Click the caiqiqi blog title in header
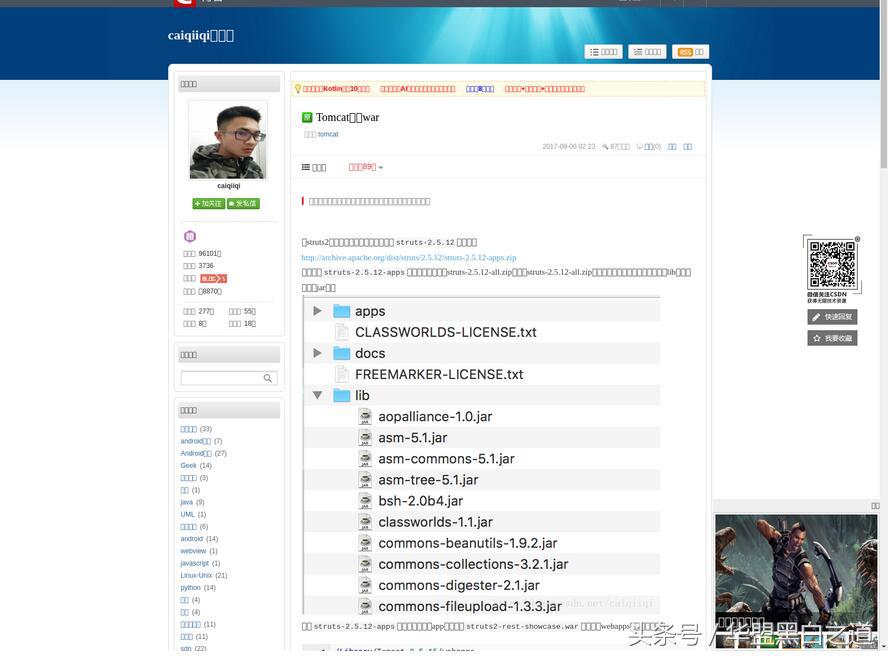This screenshot has height=656, width=889. (201, 35)
